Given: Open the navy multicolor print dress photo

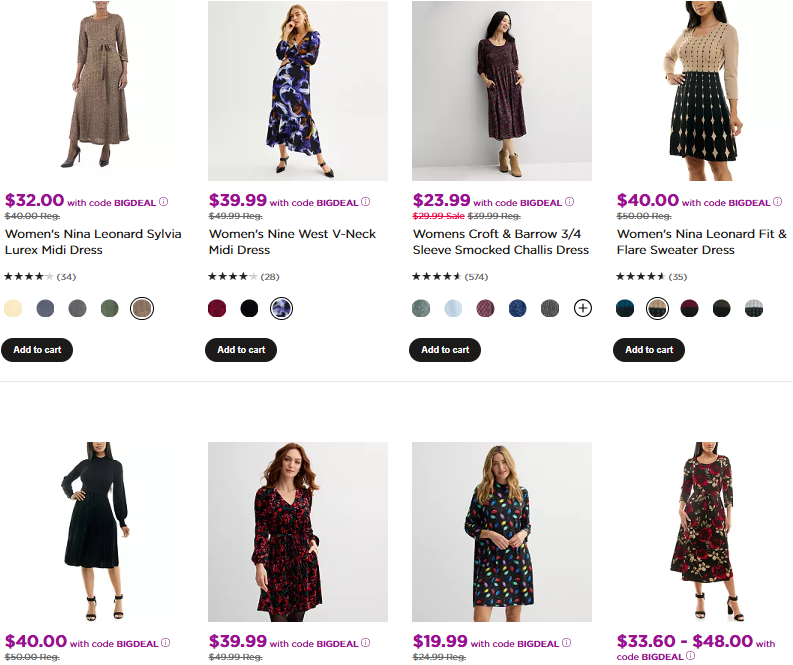Looking at the screenshot, I should (x=502, y=532).
